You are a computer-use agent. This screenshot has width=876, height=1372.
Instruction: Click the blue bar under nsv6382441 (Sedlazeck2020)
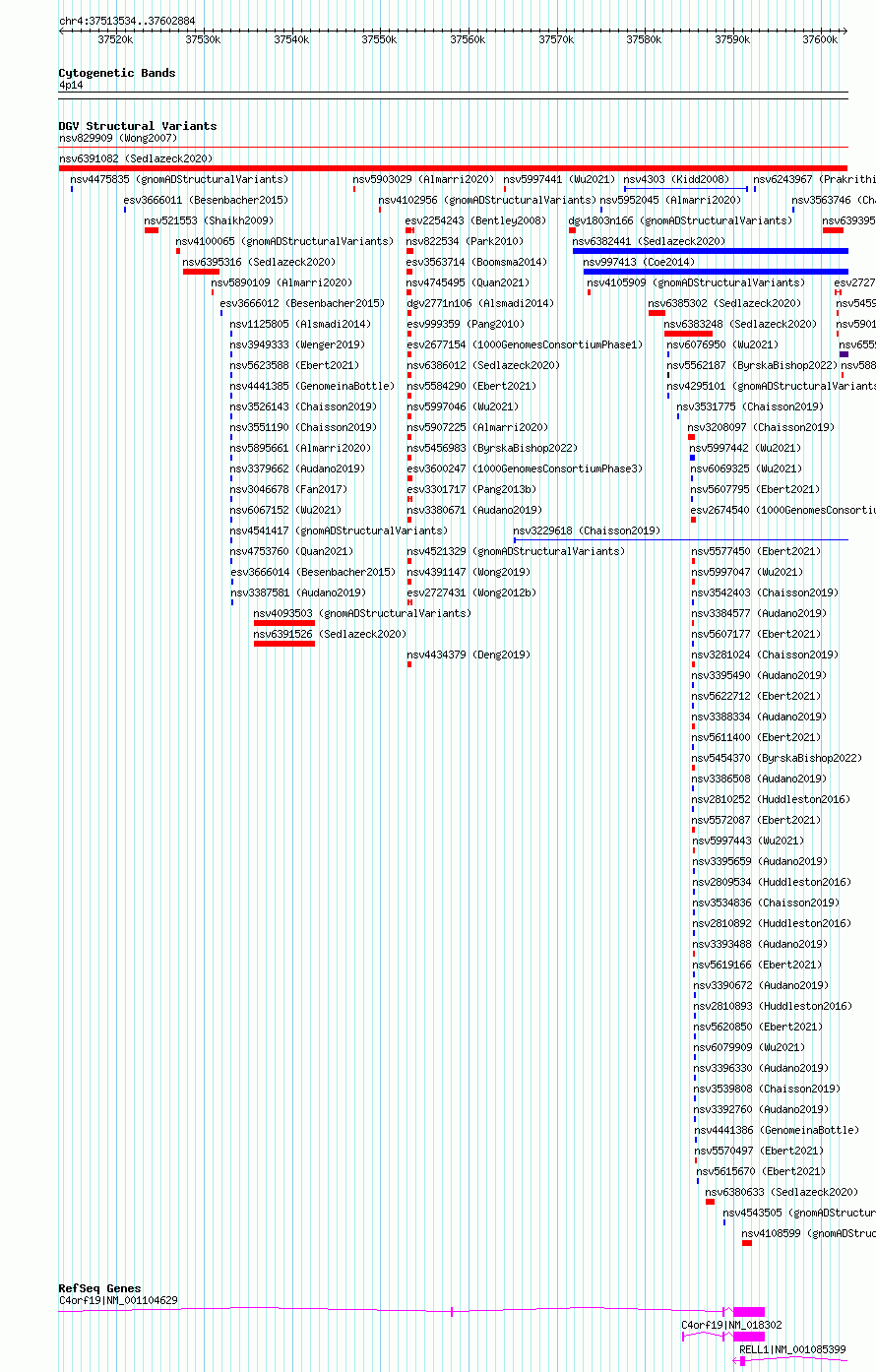(x=710, y=251)
